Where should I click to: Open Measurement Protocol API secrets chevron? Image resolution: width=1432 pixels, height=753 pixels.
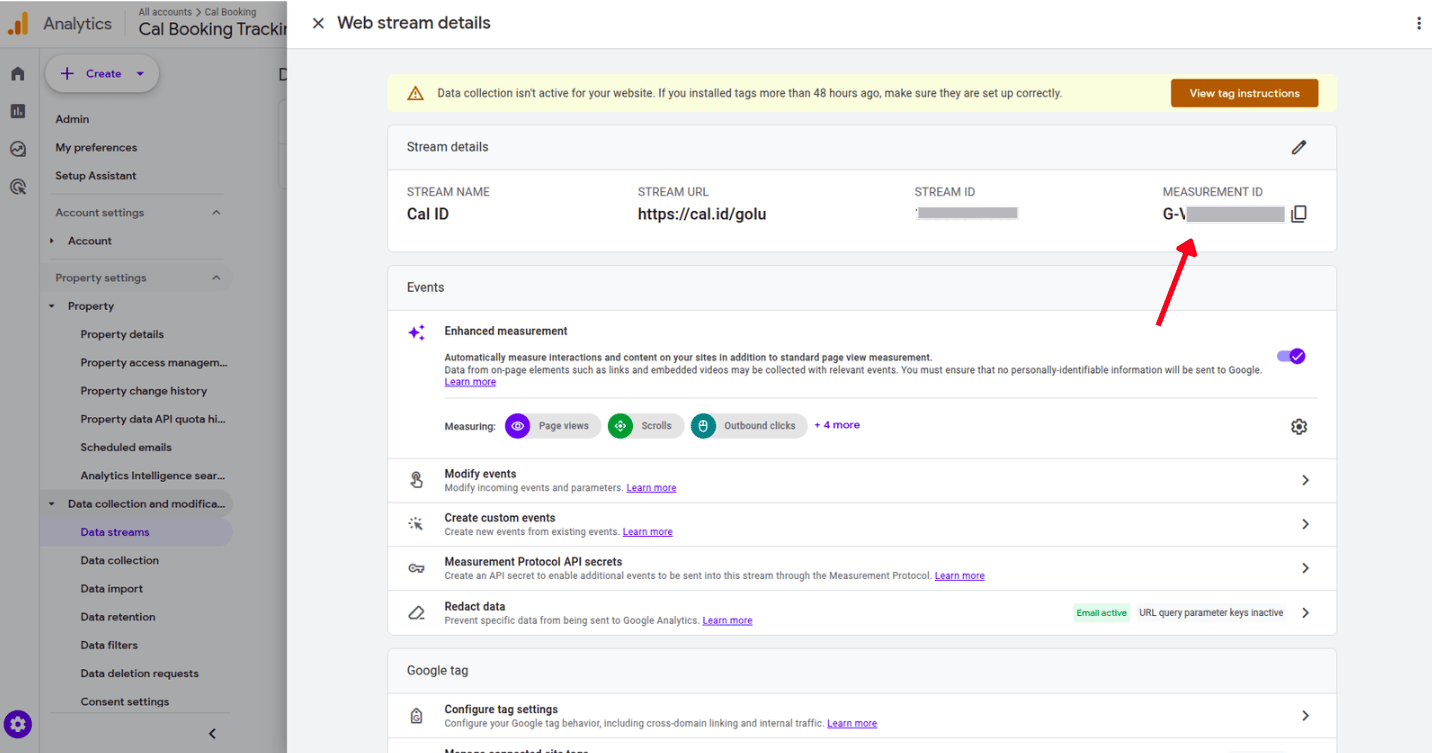[x=1305, y=568]
